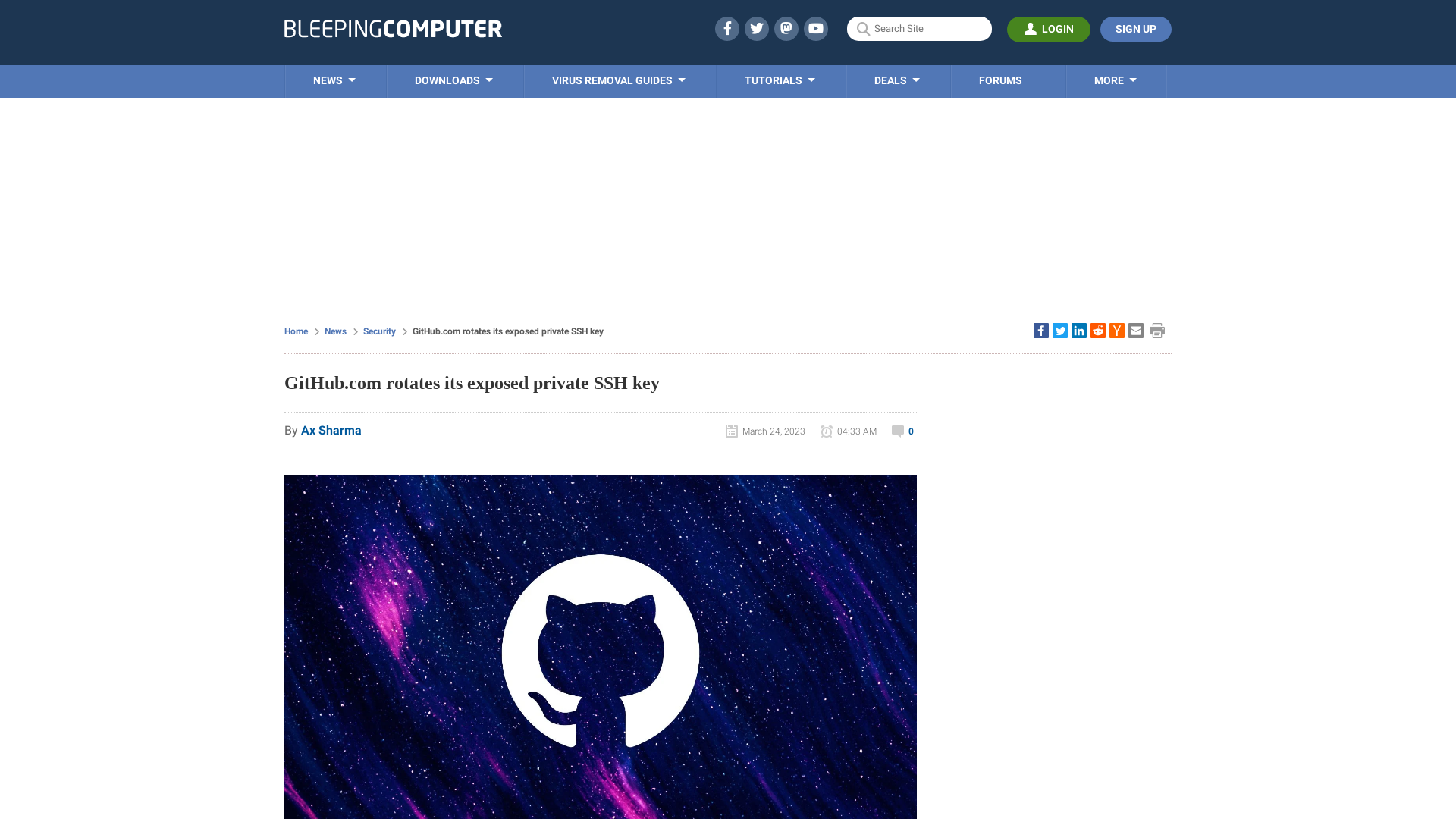The width and height of the screenshot is (1456, 819).
Task: Click the Twitter share icon
Action: tap(1060, 330)
